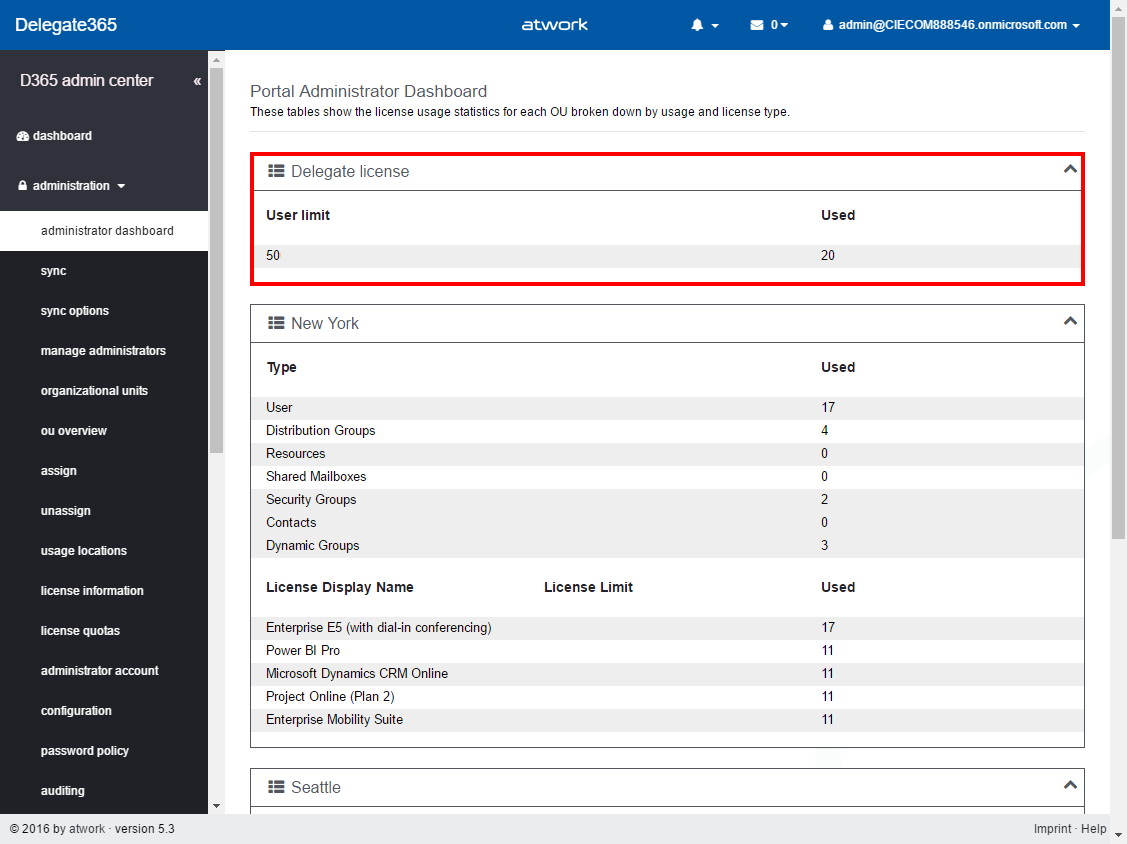Image resolution: width=1127 pixels, height=844 pixels.
Task: Click the Help footer link
Action: click(x=1094, y=829)
